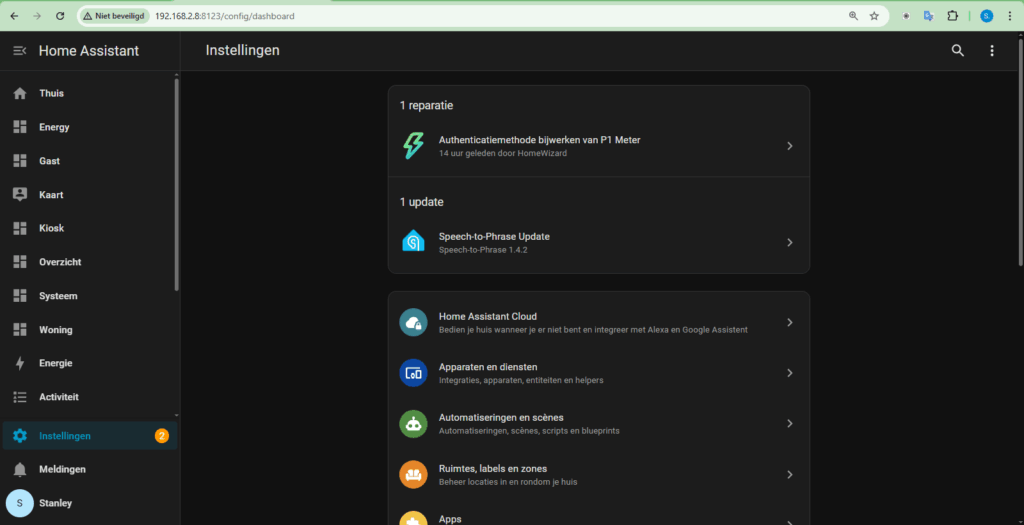Open the Stanley user profile
This screenshot has height=525, width=1024.
[x=55, y=503]
